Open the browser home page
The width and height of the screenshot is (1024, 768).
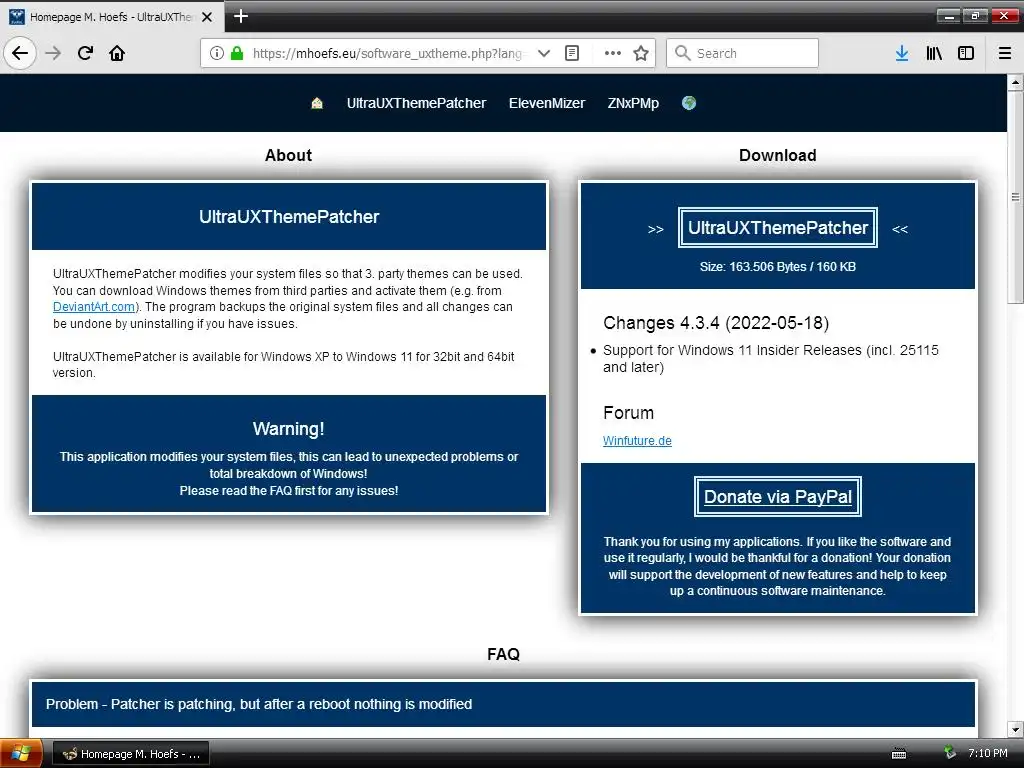tap(117, 53)
